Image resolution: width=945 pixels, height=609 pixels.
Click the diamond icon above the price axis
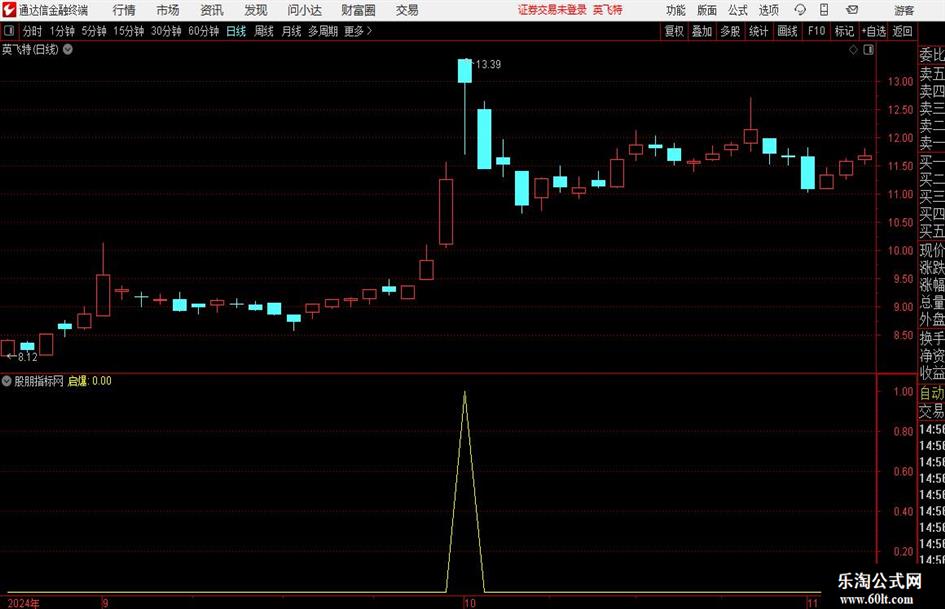[853, 50]
